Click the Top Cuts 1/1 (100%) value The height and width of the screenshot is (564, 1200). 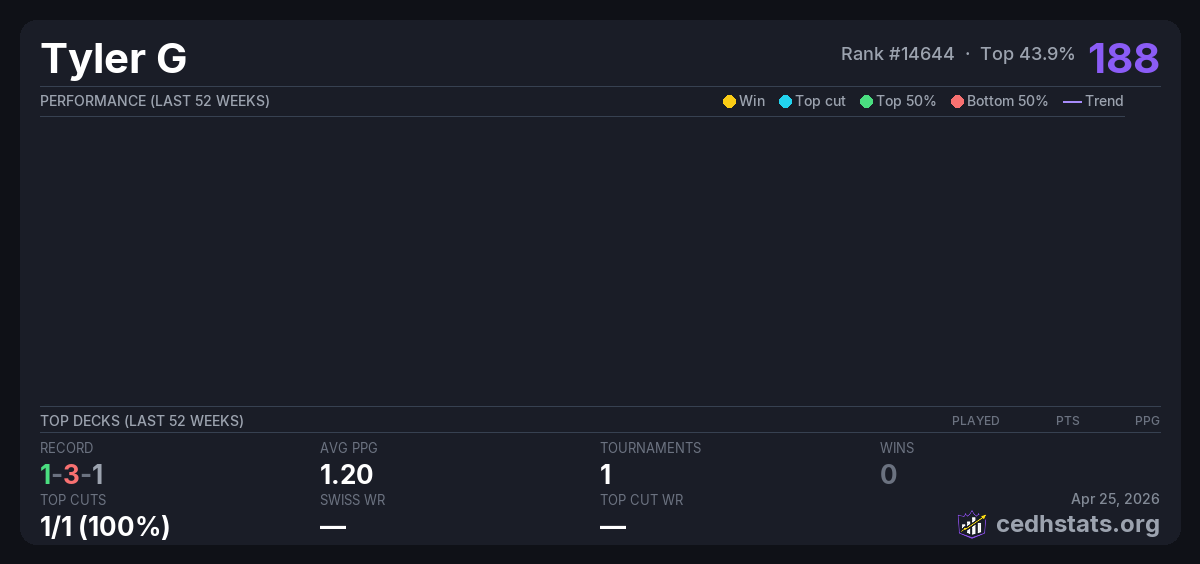click(105, 526)
